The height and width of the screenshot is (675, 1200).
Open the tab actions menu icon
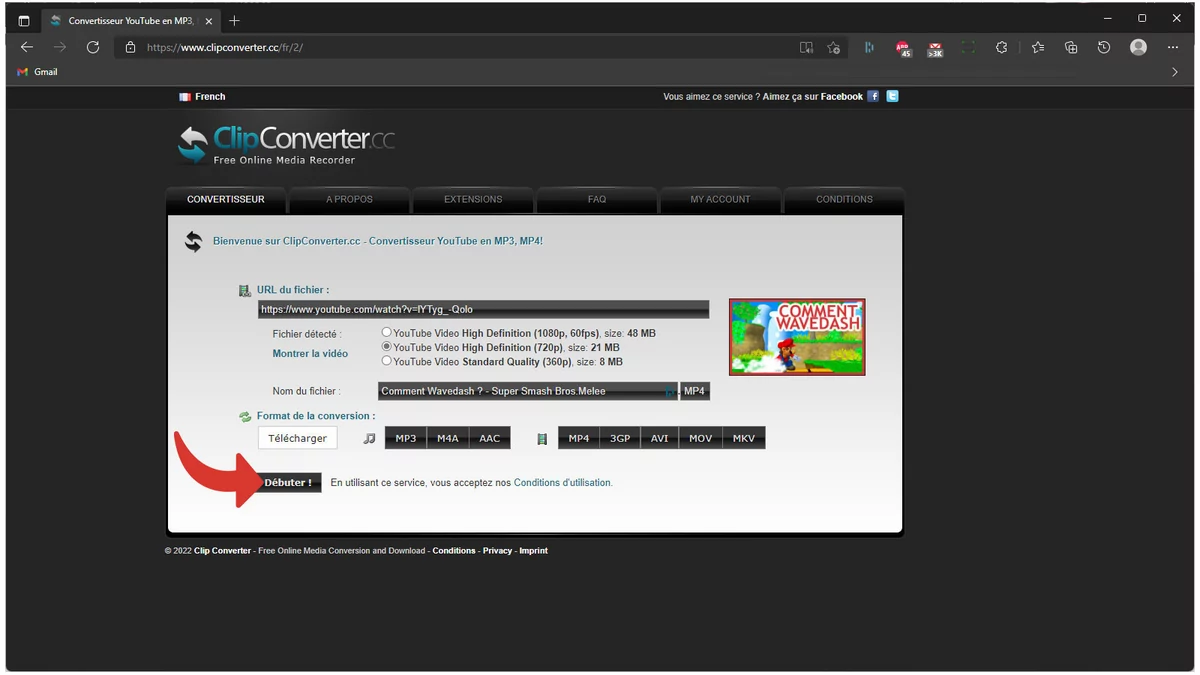point(24,20)
